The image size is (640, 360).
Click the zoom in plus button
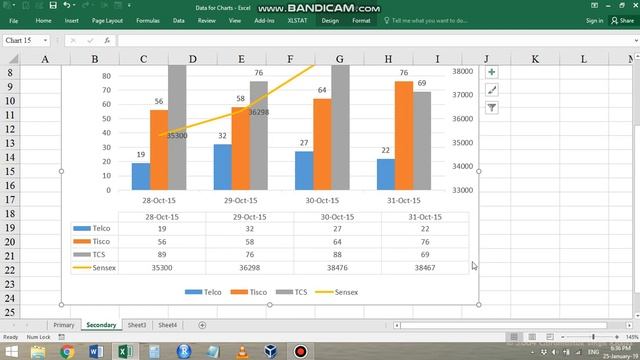pyautogui.click(x=617, y=337)
